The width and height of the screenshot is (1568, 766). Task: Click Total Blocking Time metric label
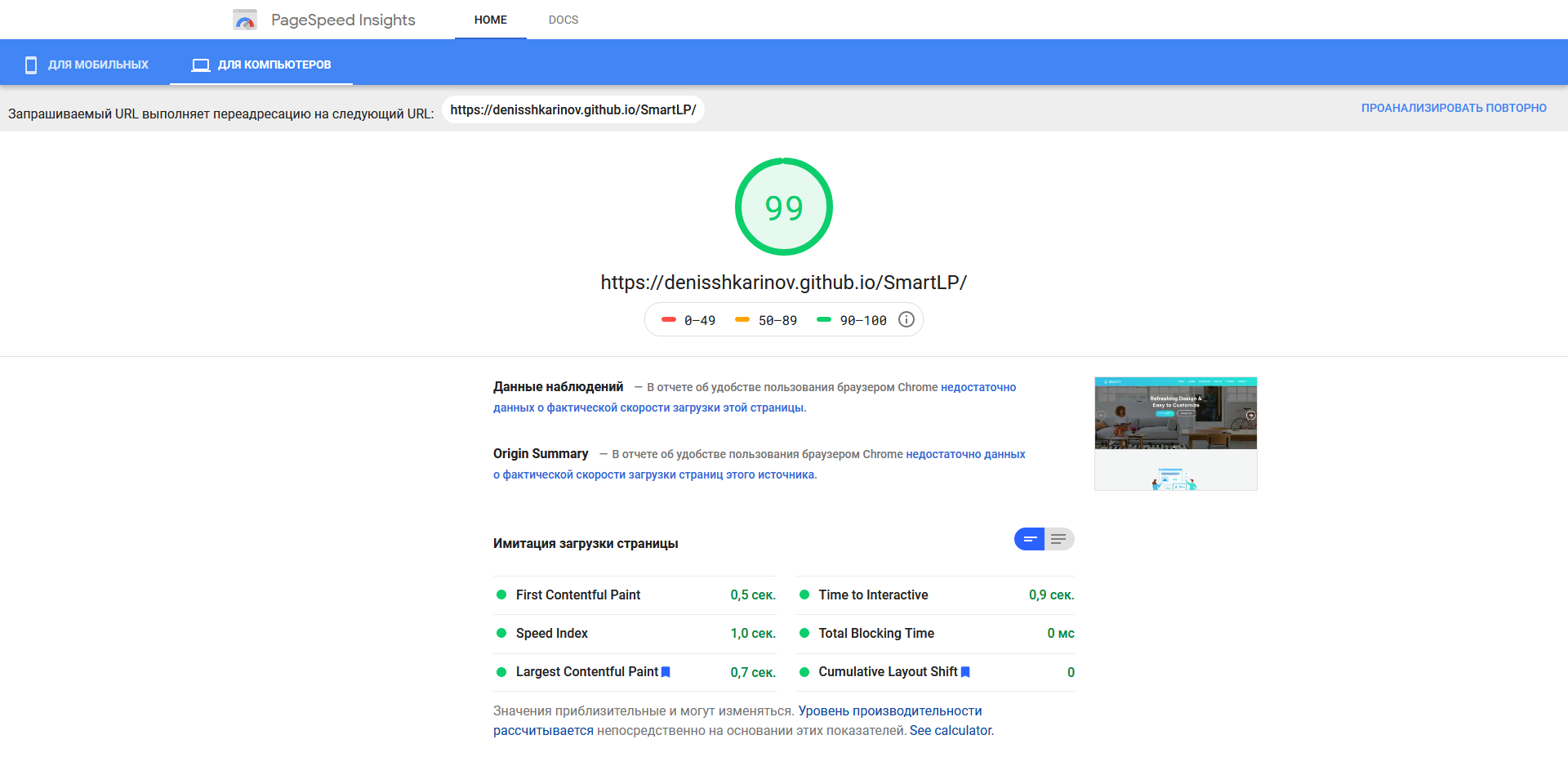coord(876,633)
